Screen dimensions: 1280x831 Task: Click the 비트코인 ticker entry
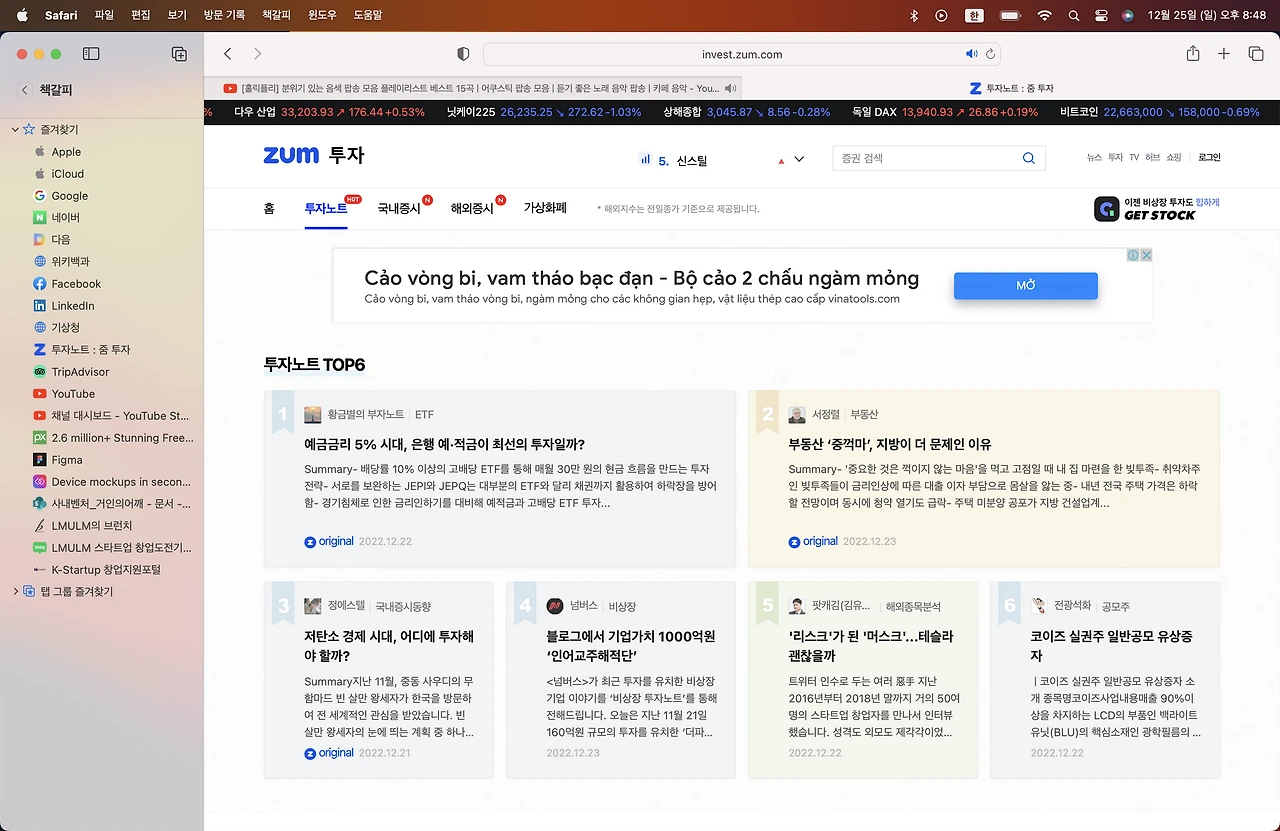coord(1160,112)
